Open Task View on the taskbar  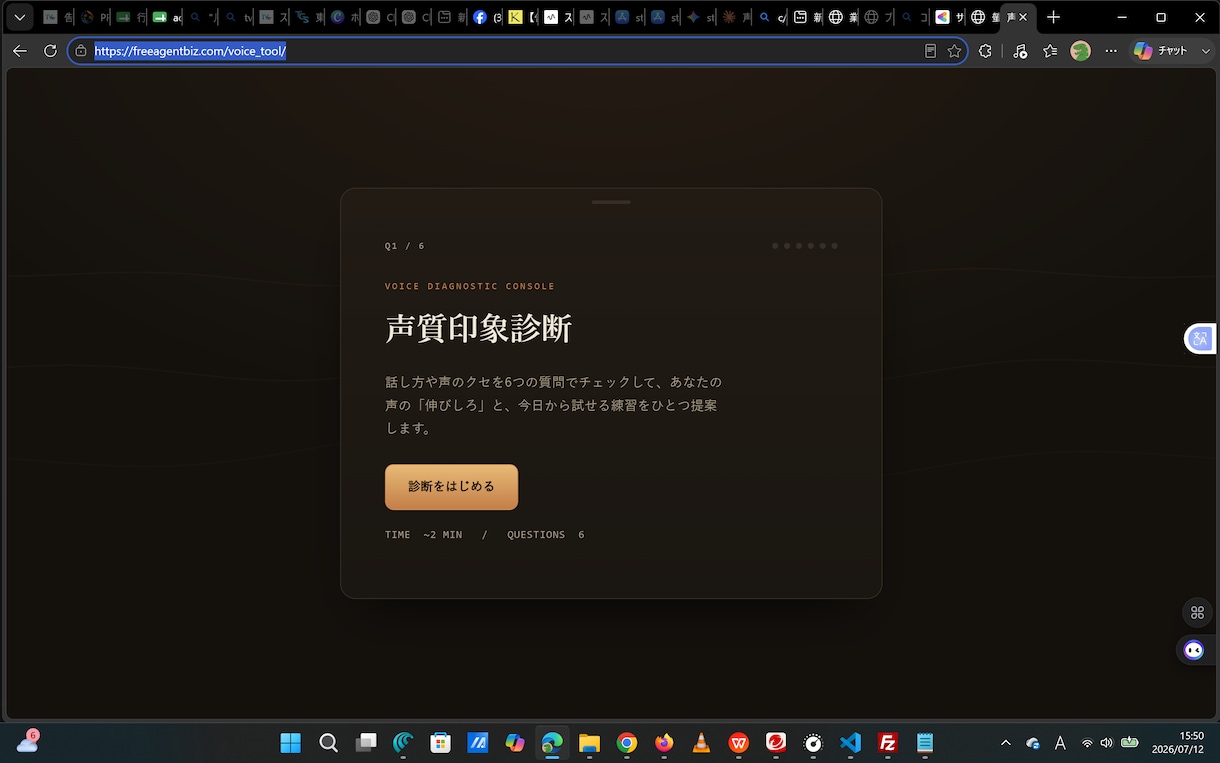point(366,743)
